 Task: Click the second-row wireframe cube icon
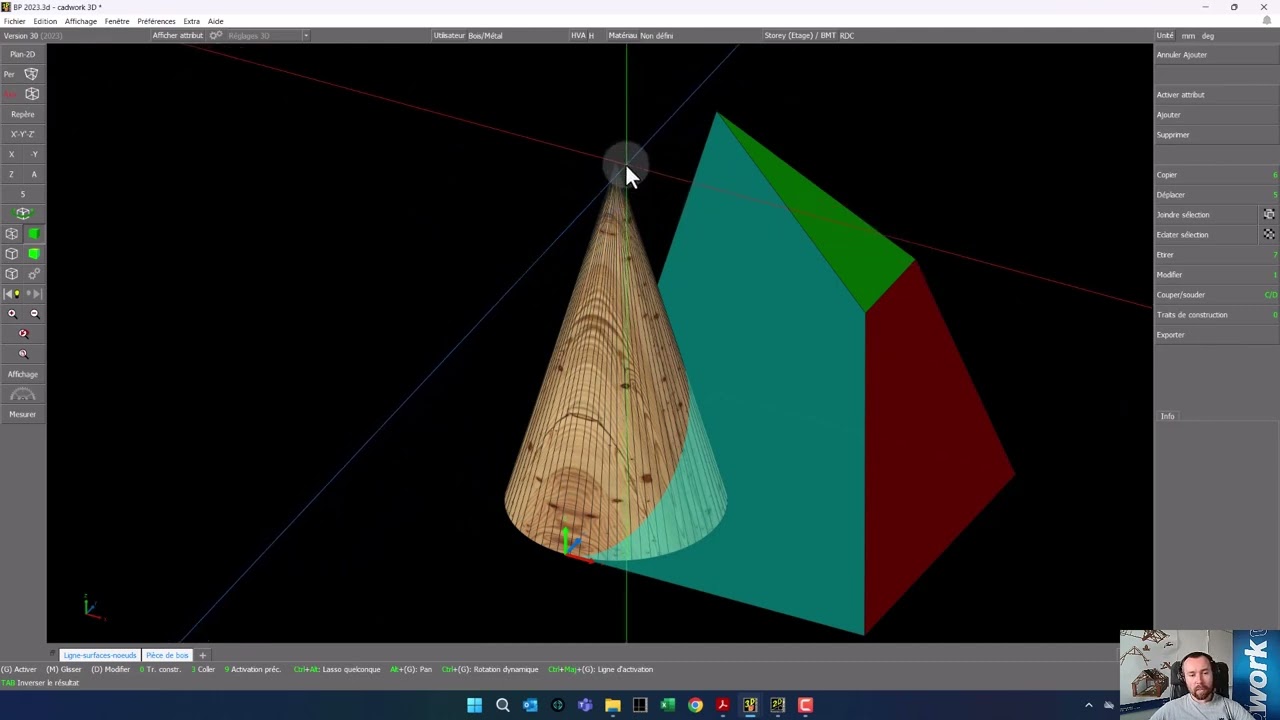click(11, 254)
